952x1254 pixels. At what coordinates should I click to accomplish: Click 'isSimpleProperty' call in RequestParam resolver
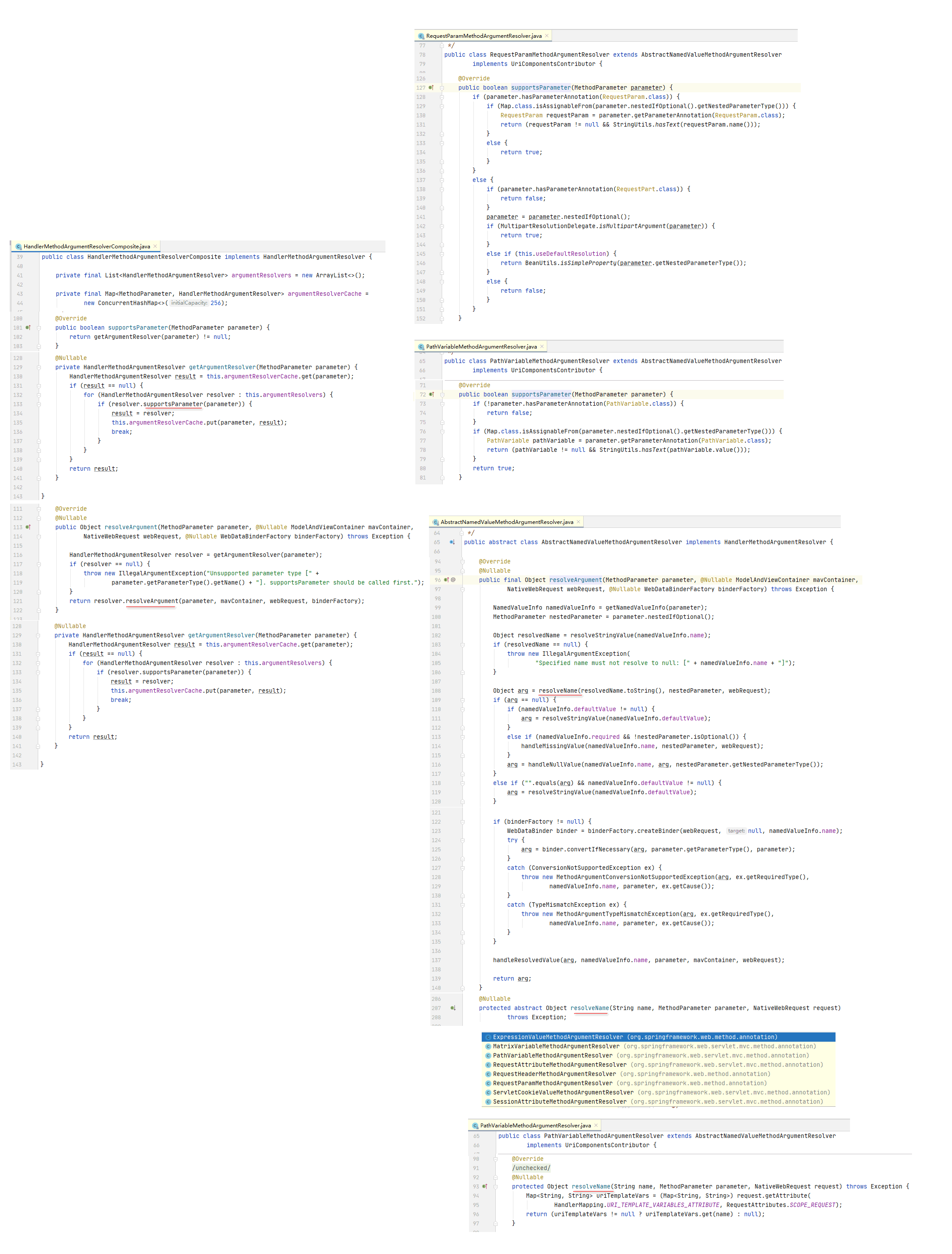click(x=588, y=263)
